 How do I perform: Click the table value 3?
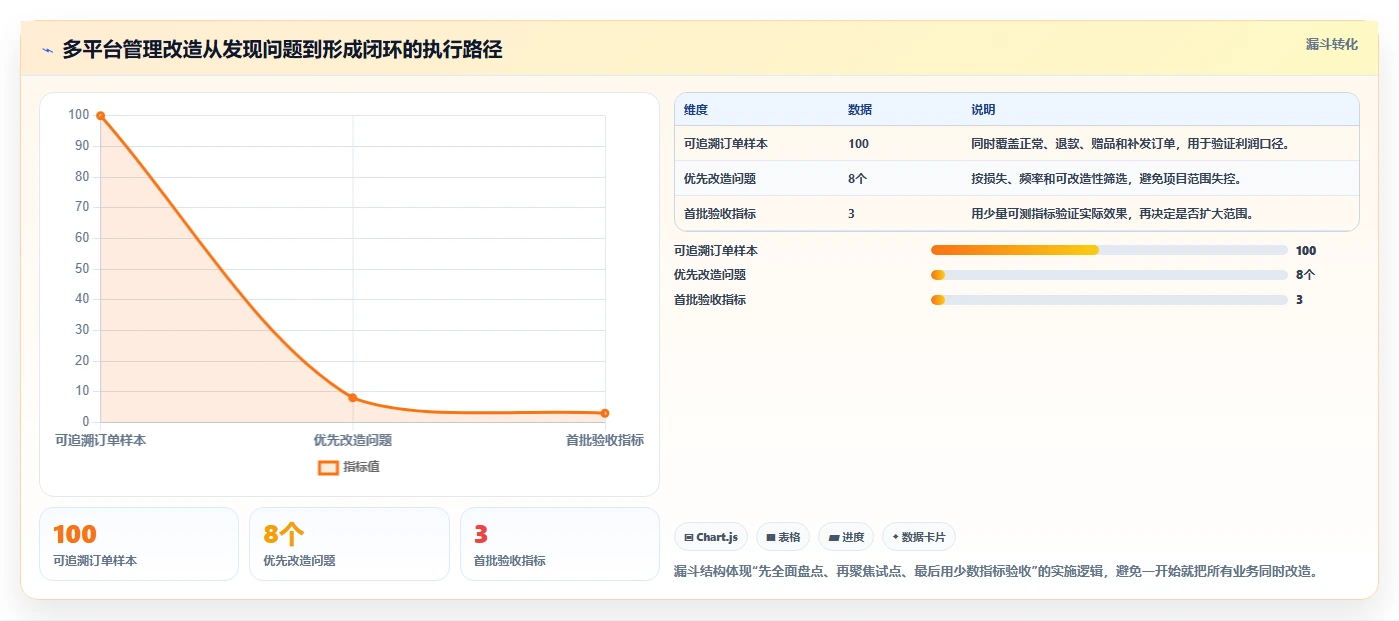[851, 214]
